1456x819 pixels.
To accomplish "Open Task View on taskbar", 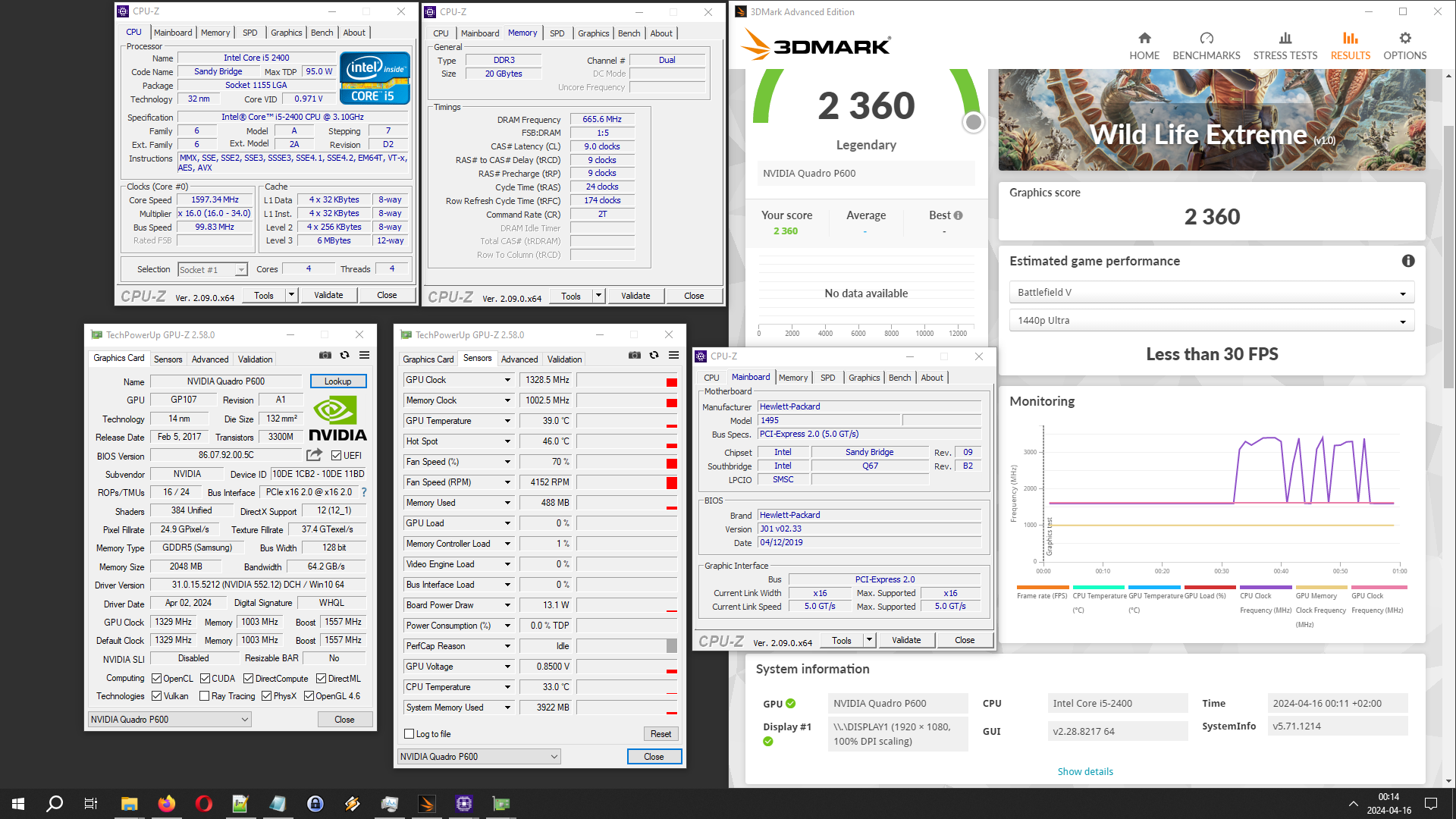I will pyautogui.click(x=91, y=804).
